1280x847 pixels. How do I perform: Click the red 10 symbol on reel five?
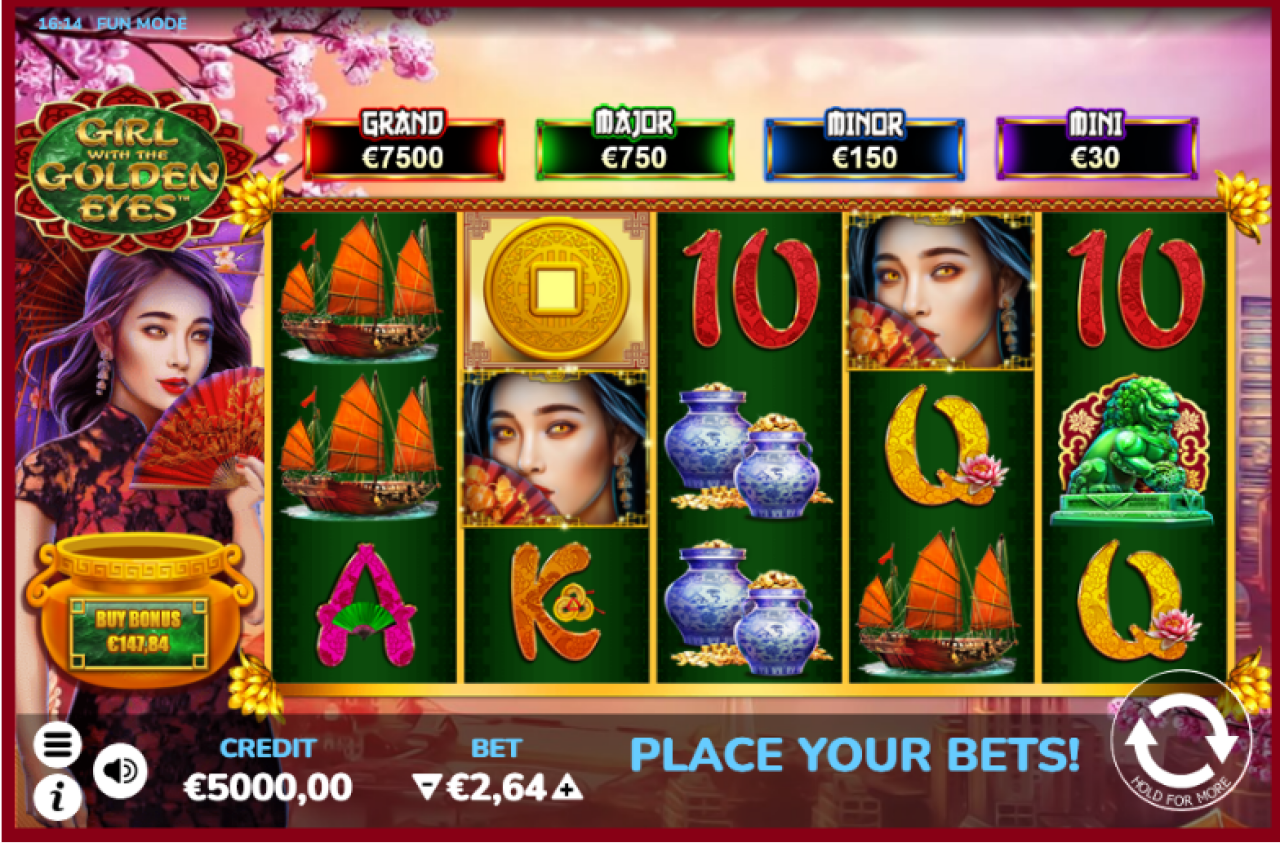(x=1135, y=290)
